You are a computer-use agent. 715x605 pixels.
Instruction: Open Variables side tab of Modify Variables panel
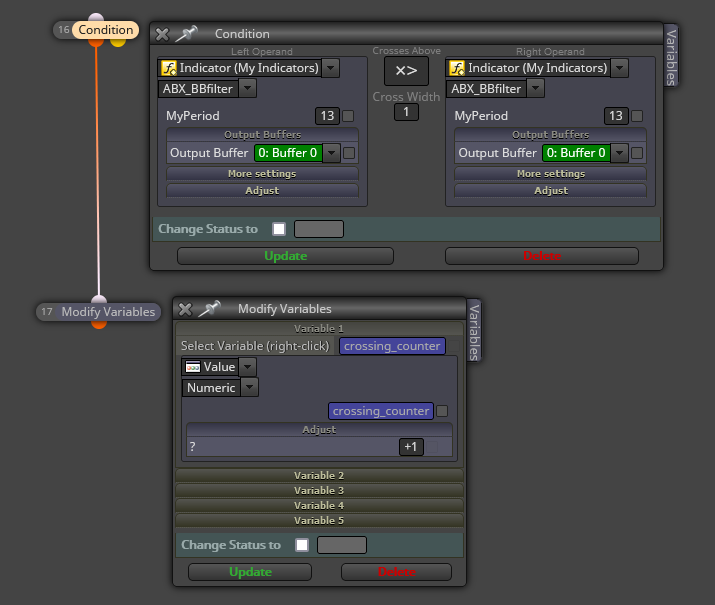click(474, 331)
